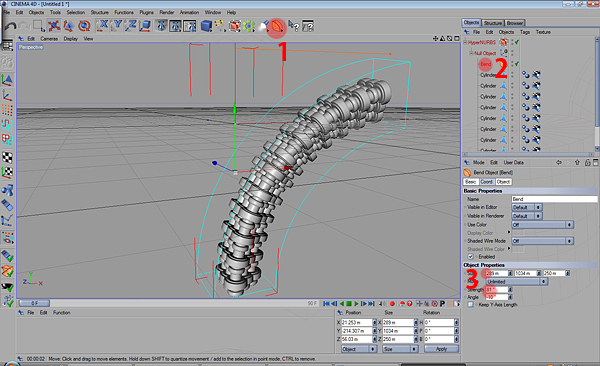Click the timeline frame slider handle

(x=34, y=303)
